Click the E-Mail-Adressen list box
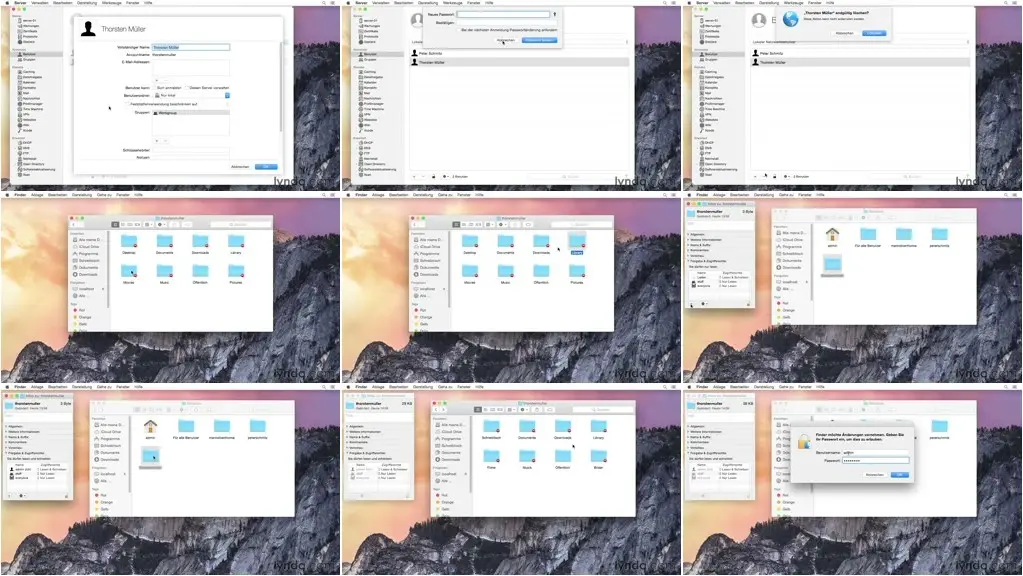The width and height of the screenshot is (1023, 576). pyautogui.click(x=191, y=68)
